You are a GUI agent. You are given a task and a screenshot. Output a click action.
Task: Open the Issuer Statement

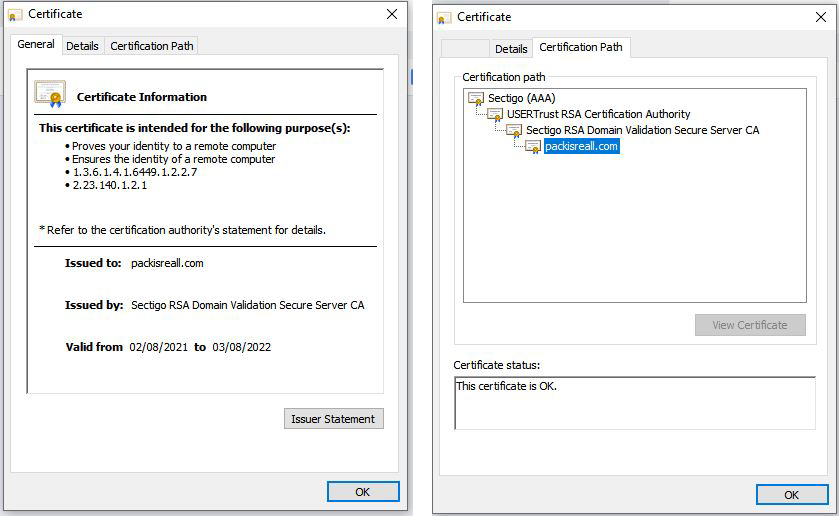coord(333,419)
